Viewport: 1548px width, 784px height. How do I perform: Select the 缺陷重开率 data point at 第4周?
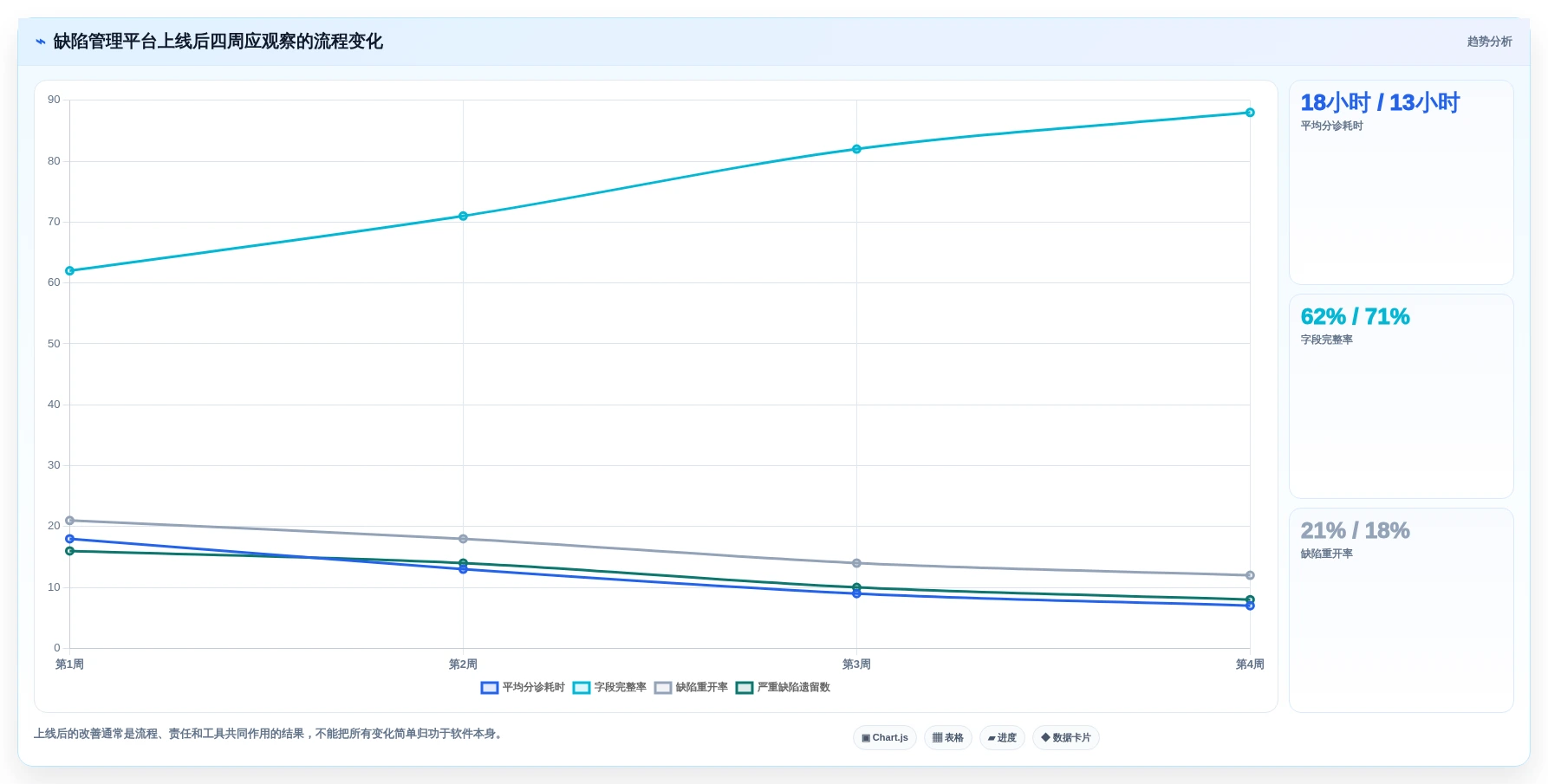(x=1250, y=575)
